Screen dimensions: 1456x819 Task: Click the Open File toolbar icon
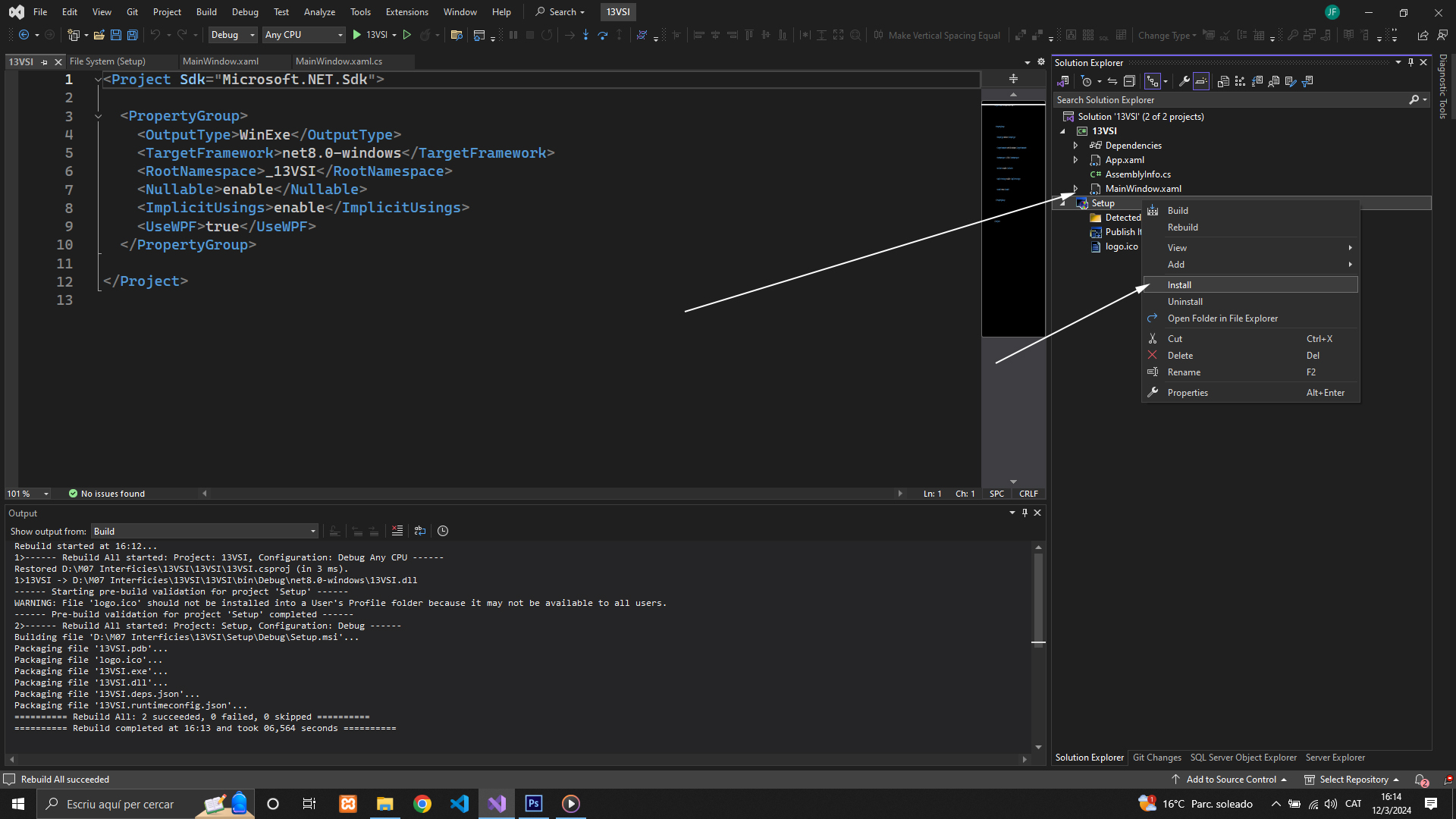tap(99, 35)
